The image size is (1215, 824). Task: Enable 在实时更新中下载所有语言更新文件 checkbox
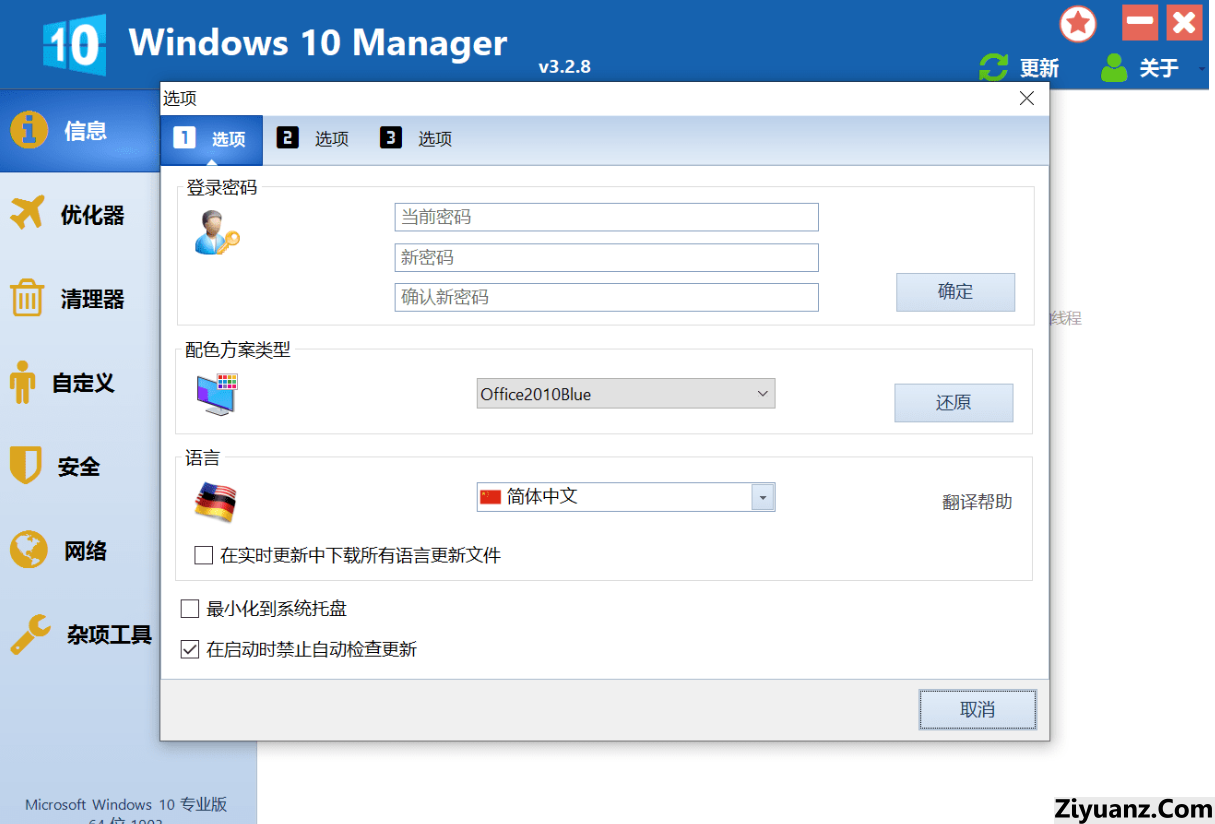pos(204,555)
